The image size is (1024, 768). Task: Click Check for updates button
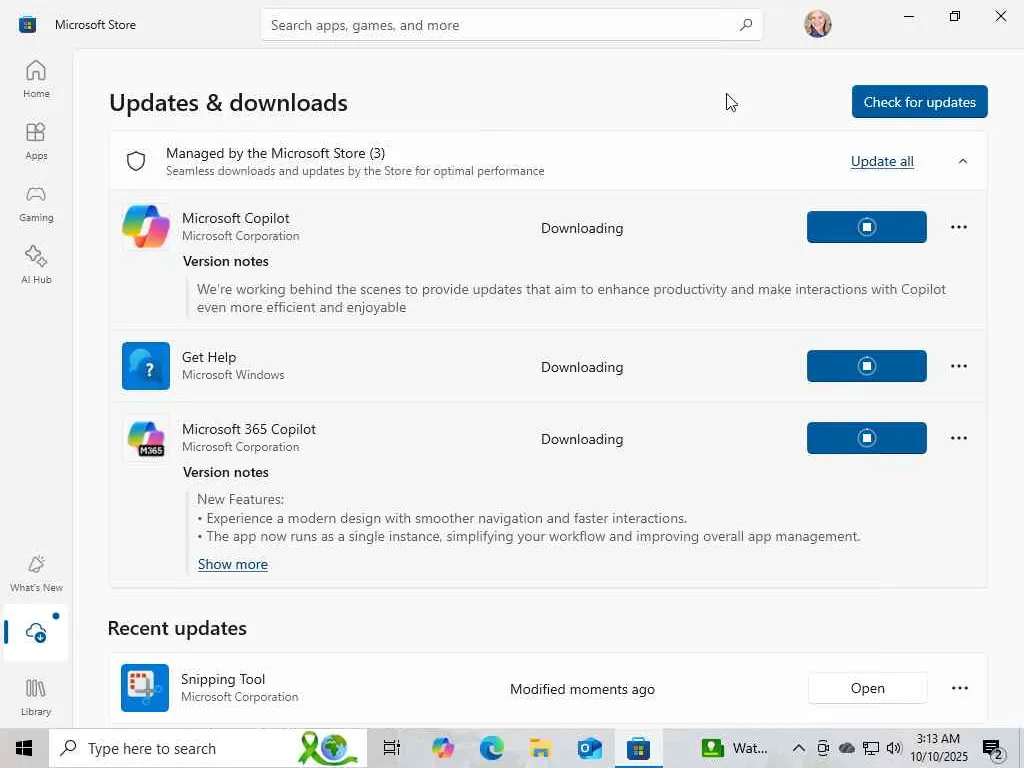pyautogui.click(x=920, y=102)
